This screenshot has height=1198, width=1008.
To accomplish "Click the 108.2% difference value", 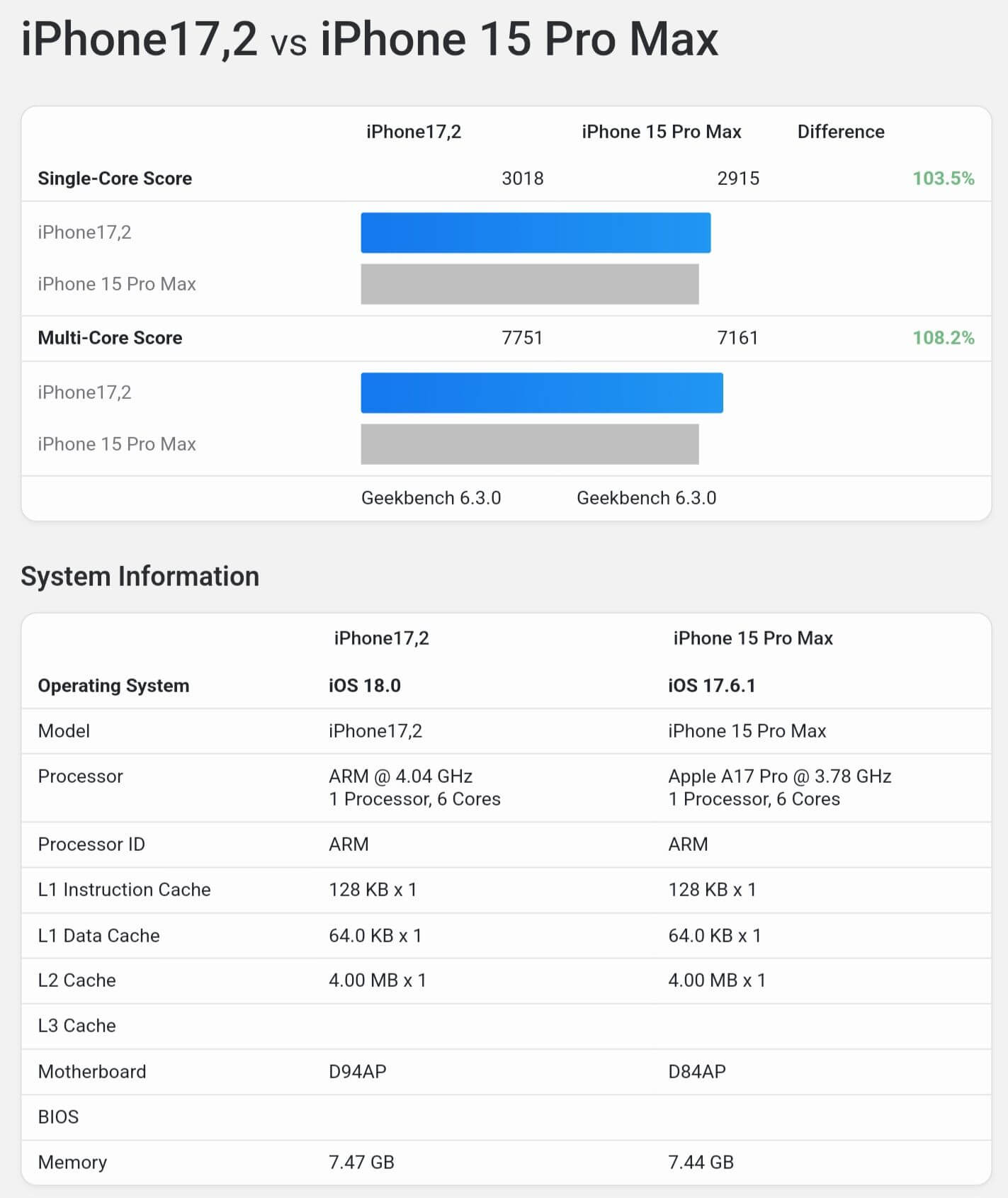I will tap(944, 338).
